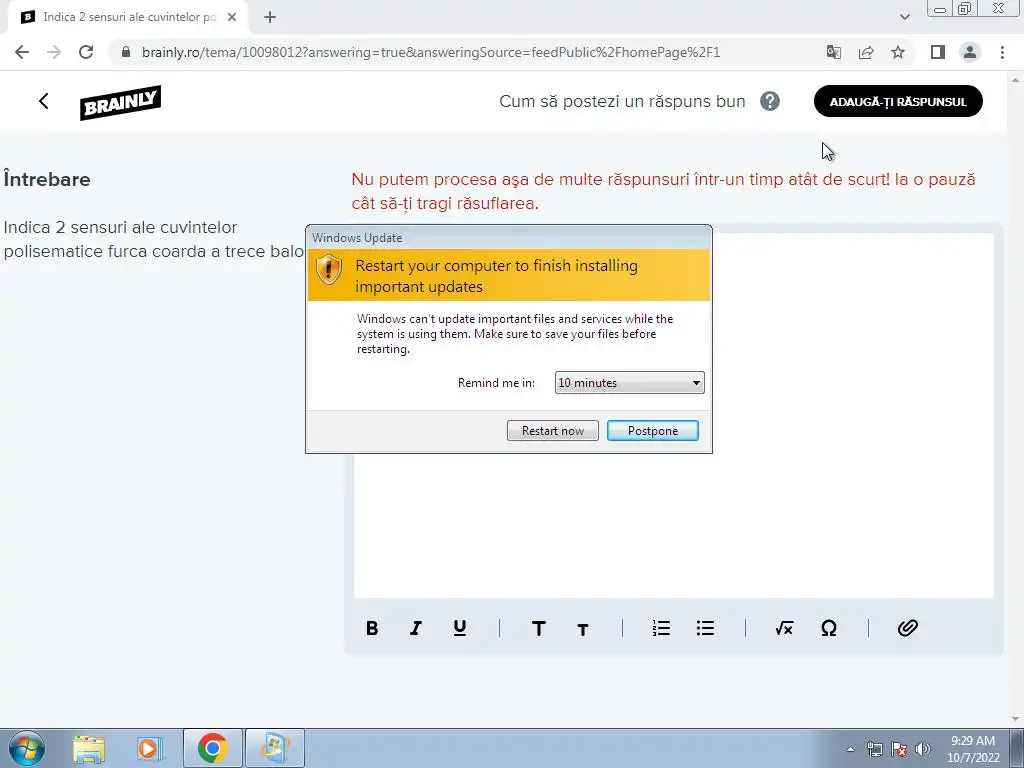Show hidden system tray icons

(850, 749)
